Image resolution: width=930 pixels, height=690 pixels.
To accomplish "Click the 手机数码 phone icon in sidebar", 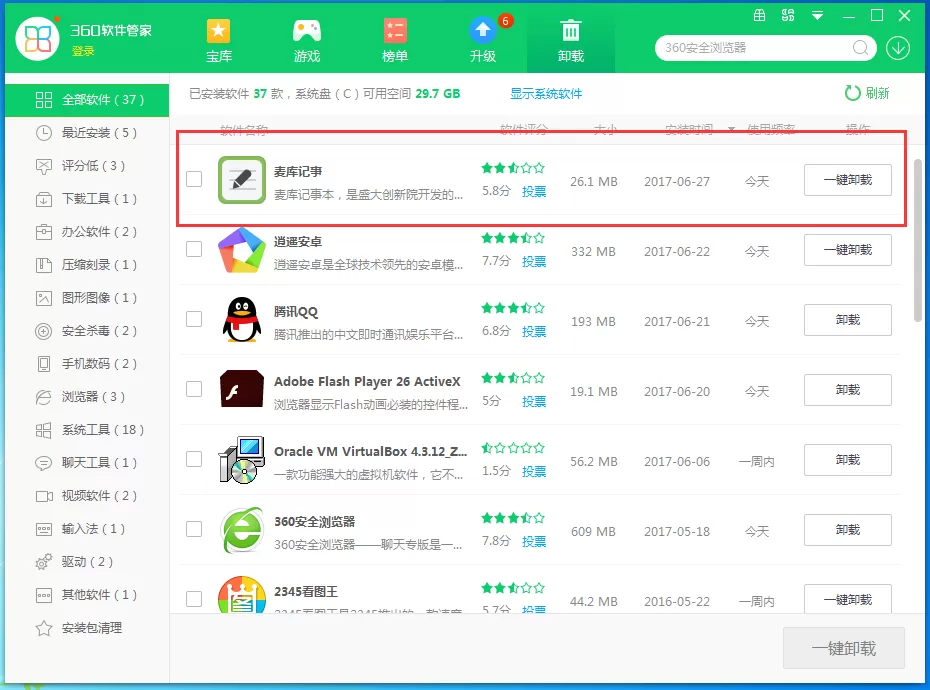I will [44, 364].
